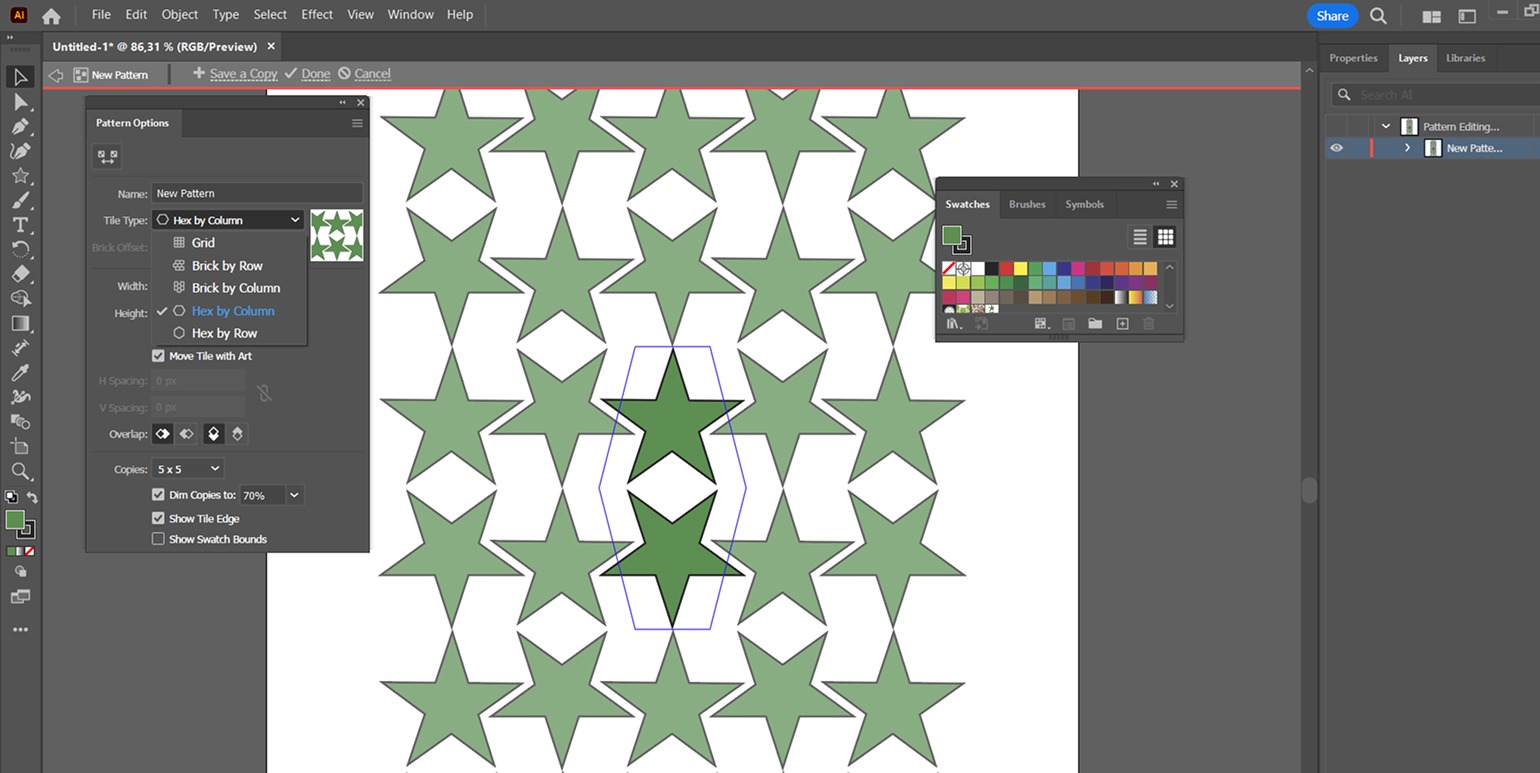Screen dimensions: 1540x773
Task: Expand the New Pattern layer
Action: (x=1408, y=148)
